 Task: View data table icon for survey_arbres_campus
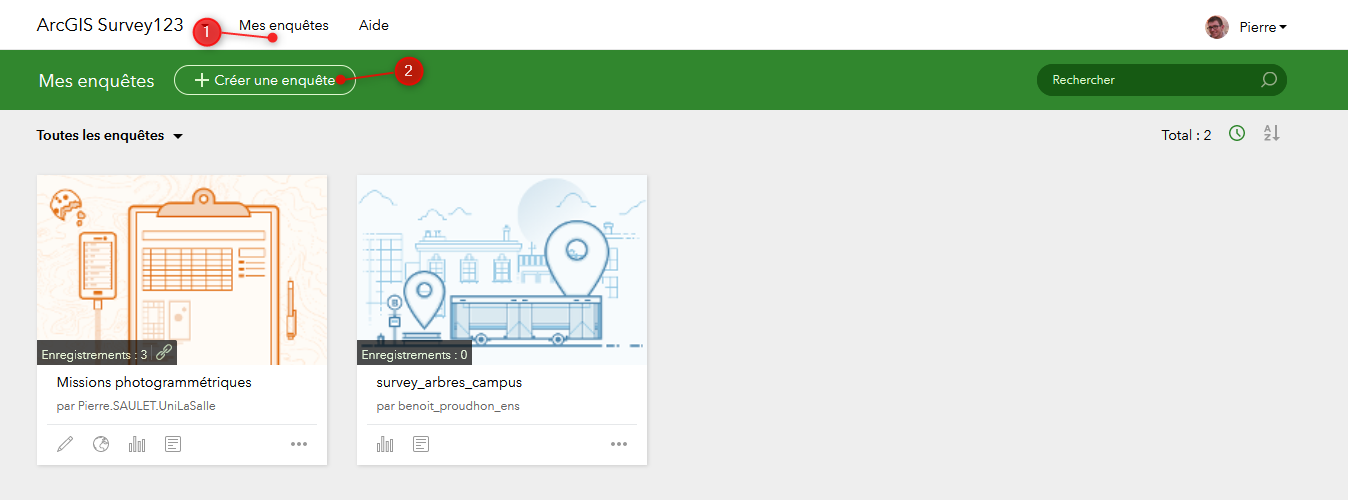(x=421, y=444)
